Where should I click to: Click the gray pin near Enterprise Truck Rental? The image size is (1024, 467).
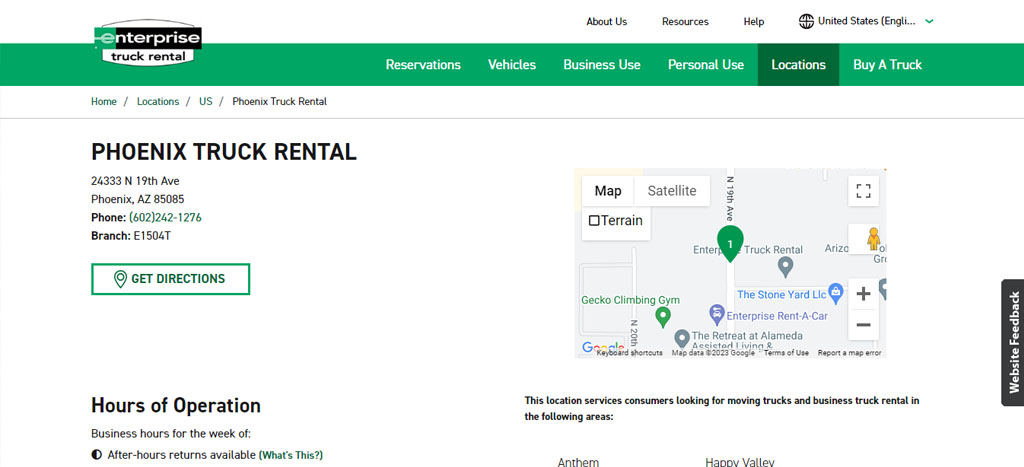[x=786, y=266]
